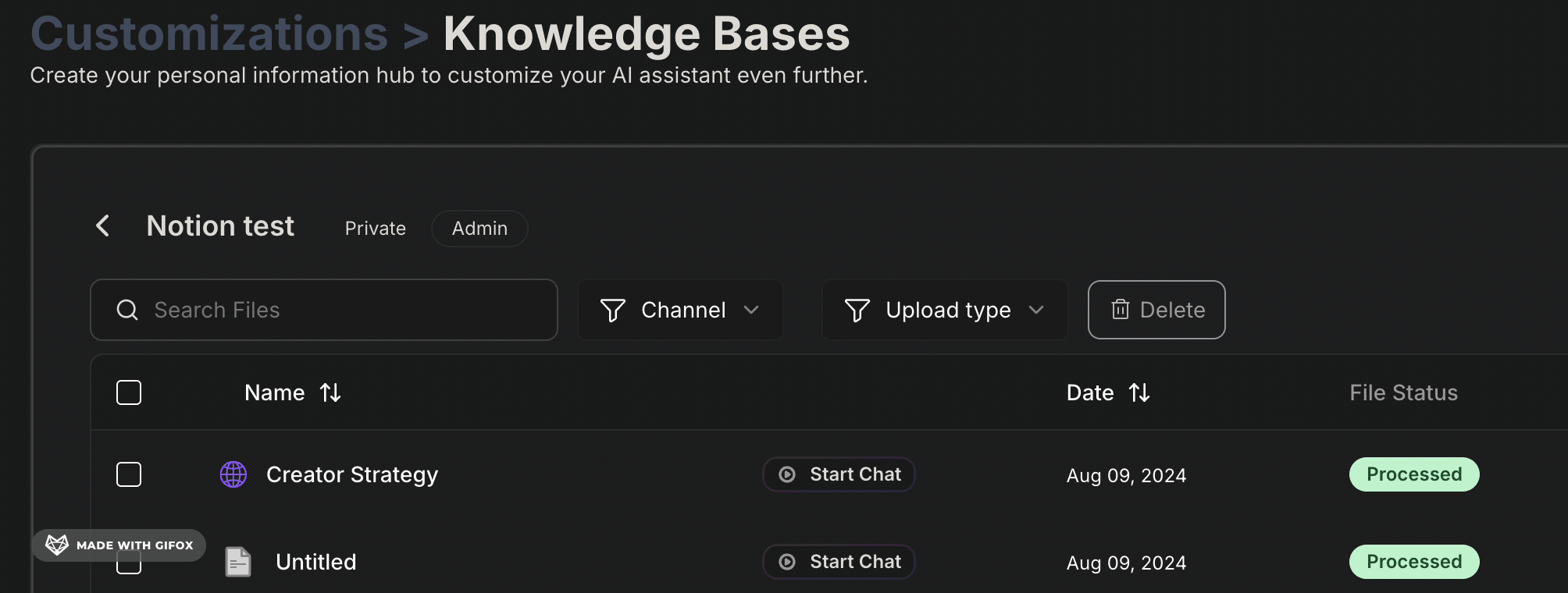Open the Upload type filter dropdown
Screen dimensions: 1568x593
tap(945, 310)
